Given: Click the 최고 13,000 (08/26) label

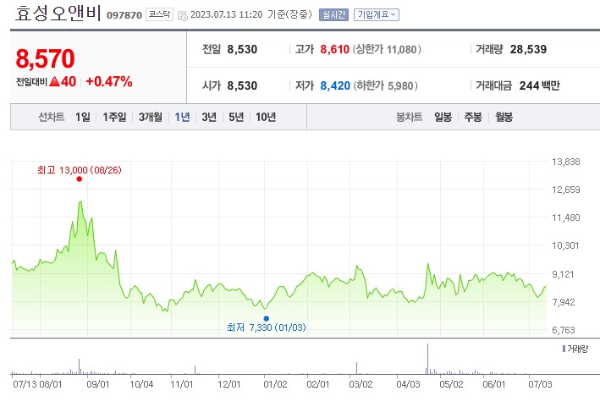Looking at the screenshot, I should [79, 170].
